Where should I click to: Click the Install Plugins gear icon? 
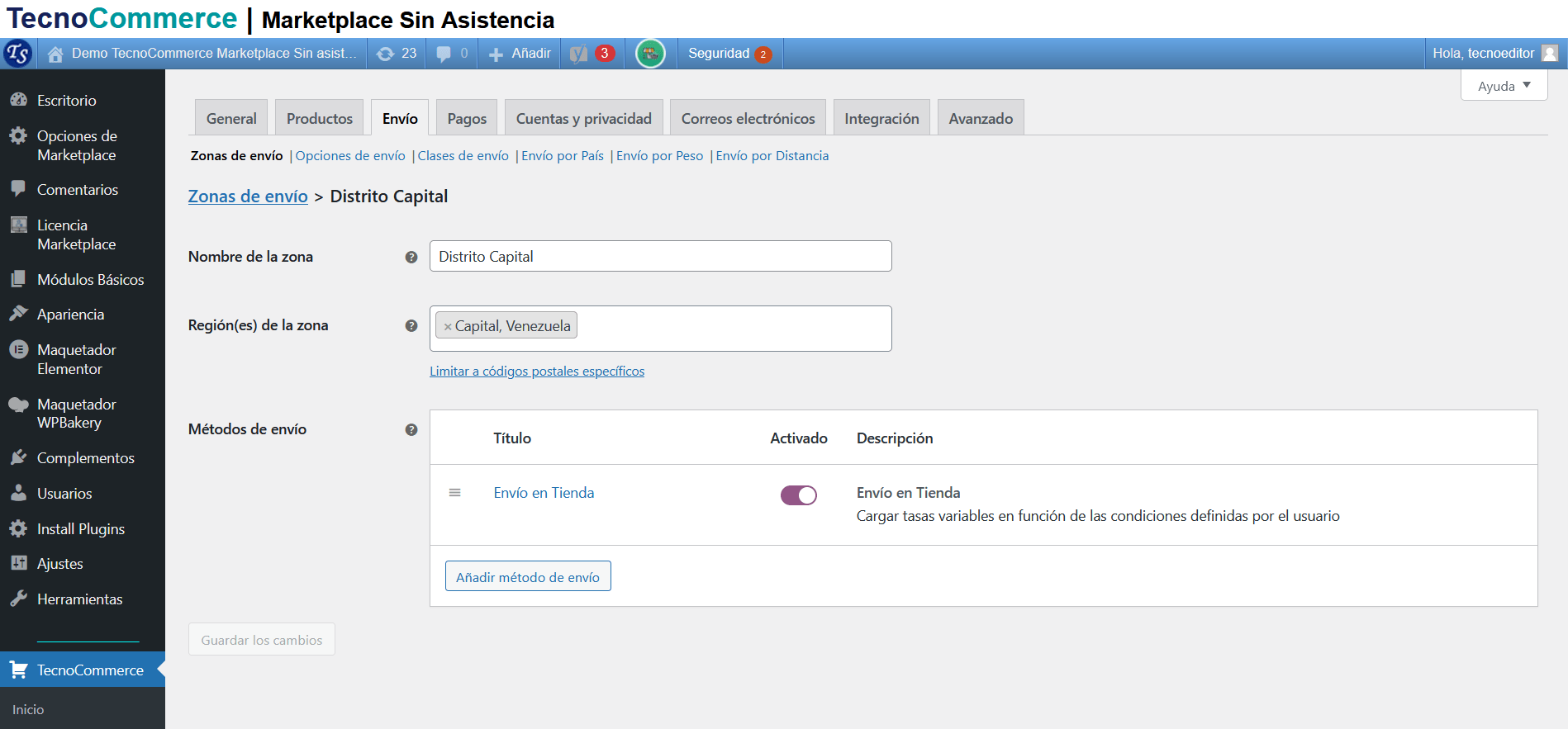(x=18, y=528)
